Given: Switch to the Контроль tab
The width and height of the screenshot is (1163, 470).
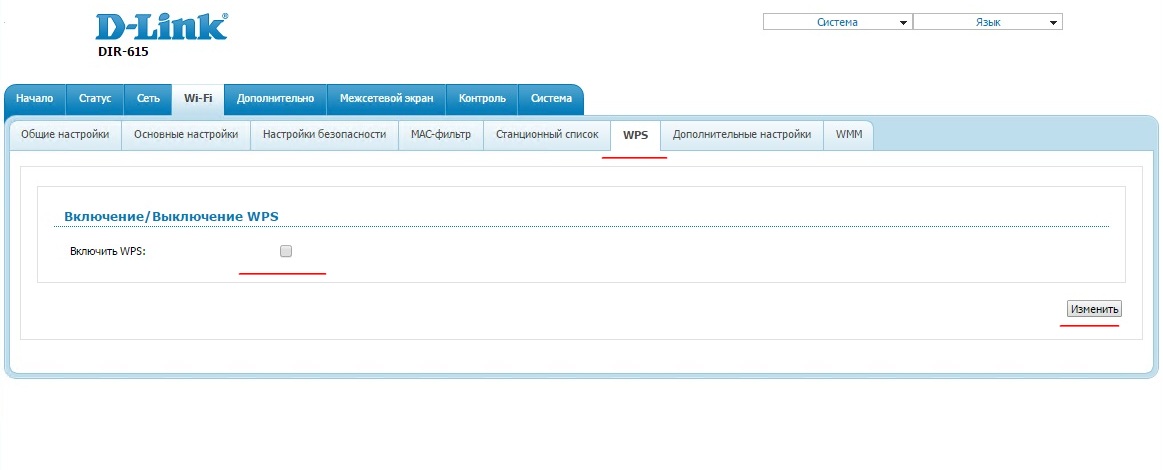Looking at the screenshot, I should coord(482,99).
